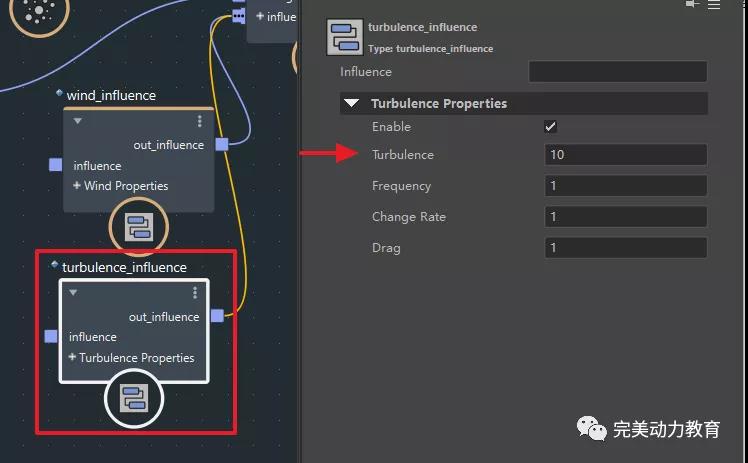
Task: Collapse the wind_influence node using its triangle
Action: (x=78, y=121)
